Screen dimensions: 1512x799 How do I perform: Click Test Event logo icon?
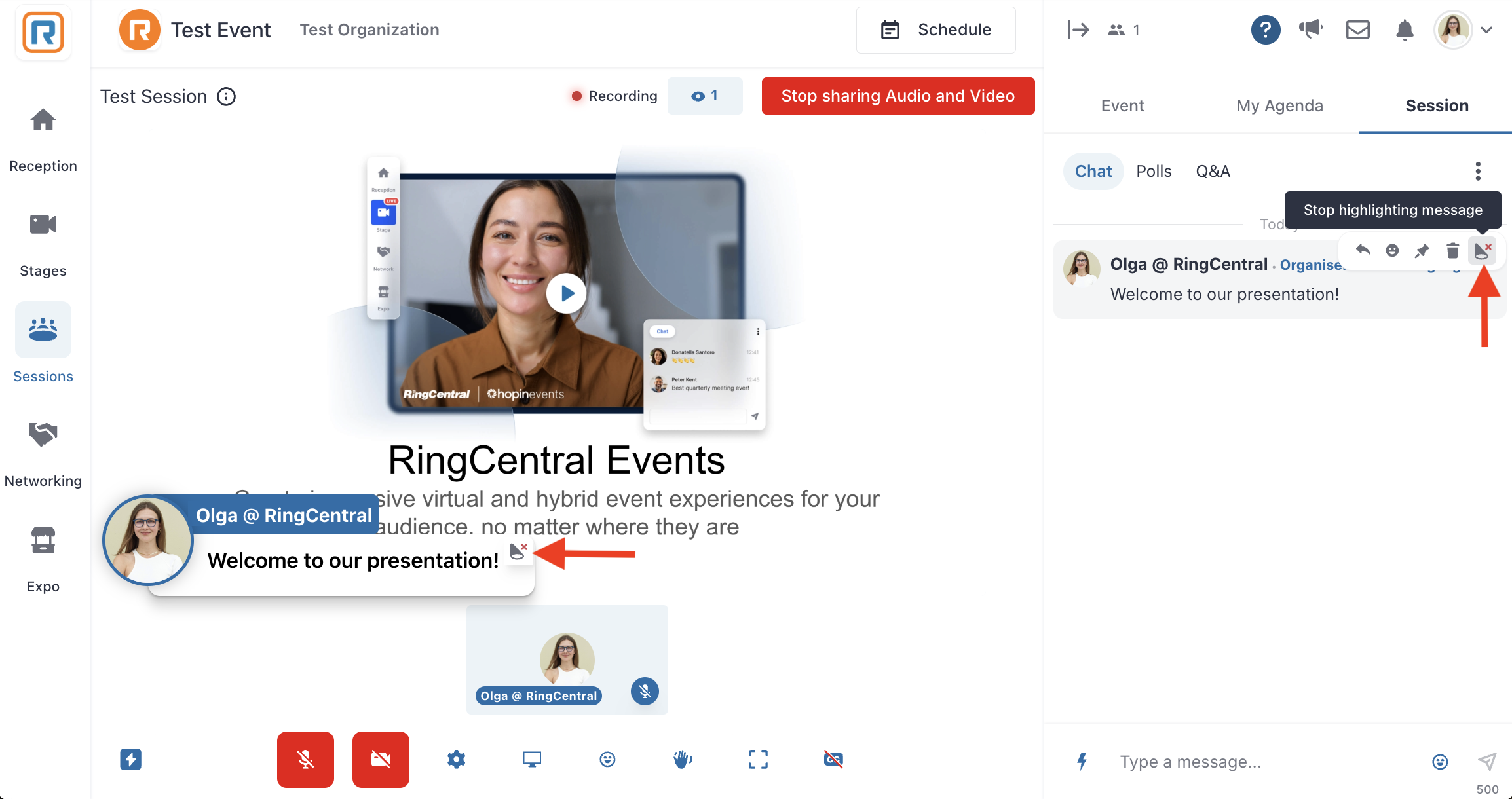click(x=140, y=30)
